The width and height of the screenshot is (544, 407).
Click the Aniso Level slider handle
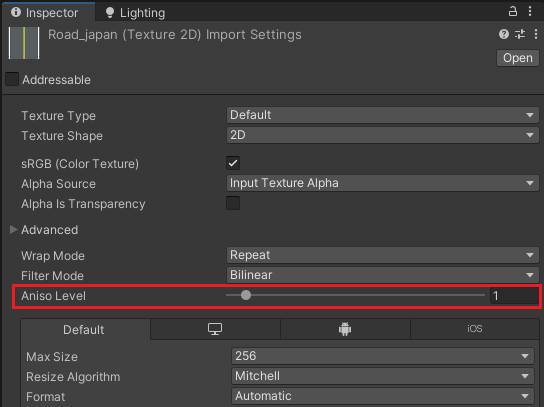coord(246,295)
